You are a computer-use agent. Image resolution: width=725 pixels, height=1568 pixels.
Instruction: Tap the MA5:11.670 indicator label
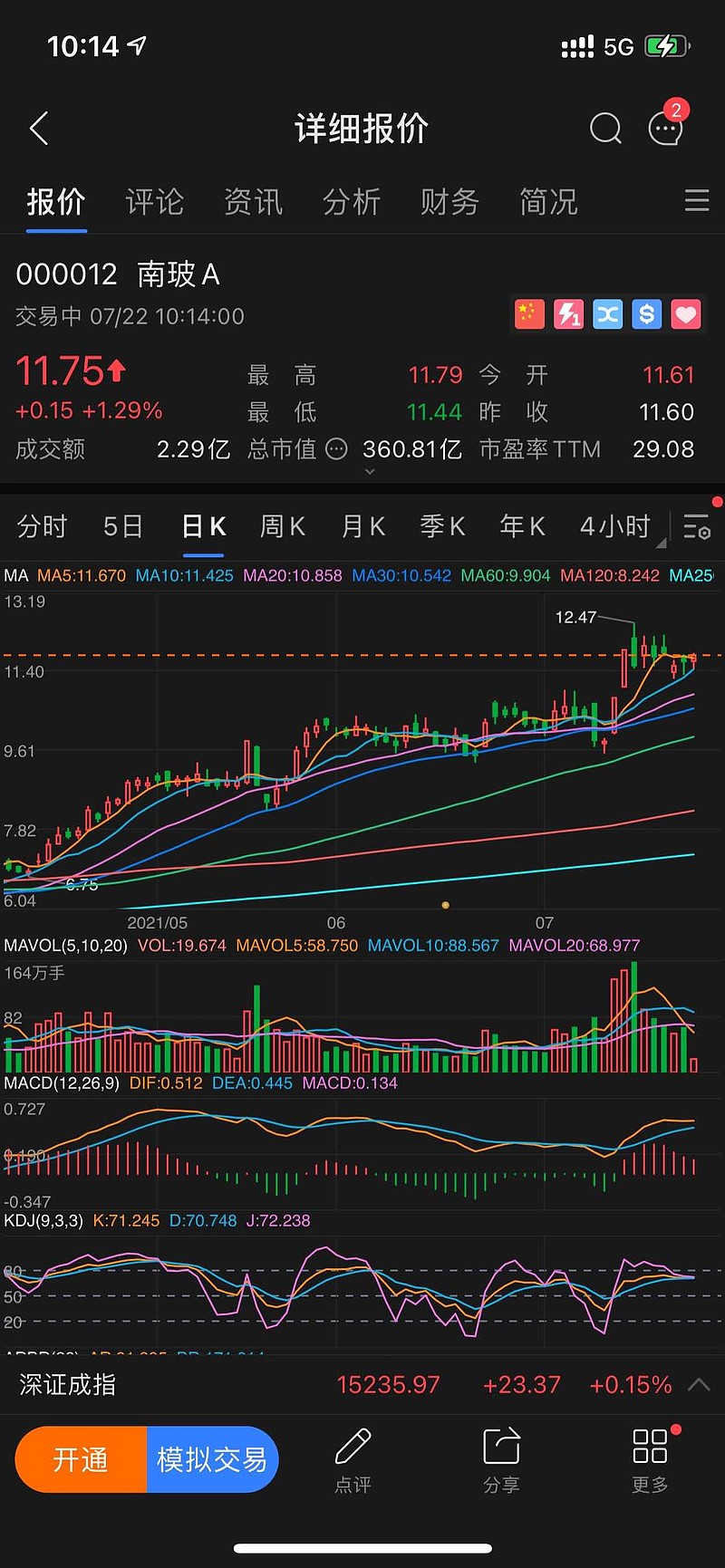pyautogui.click(x=82, y=575)
